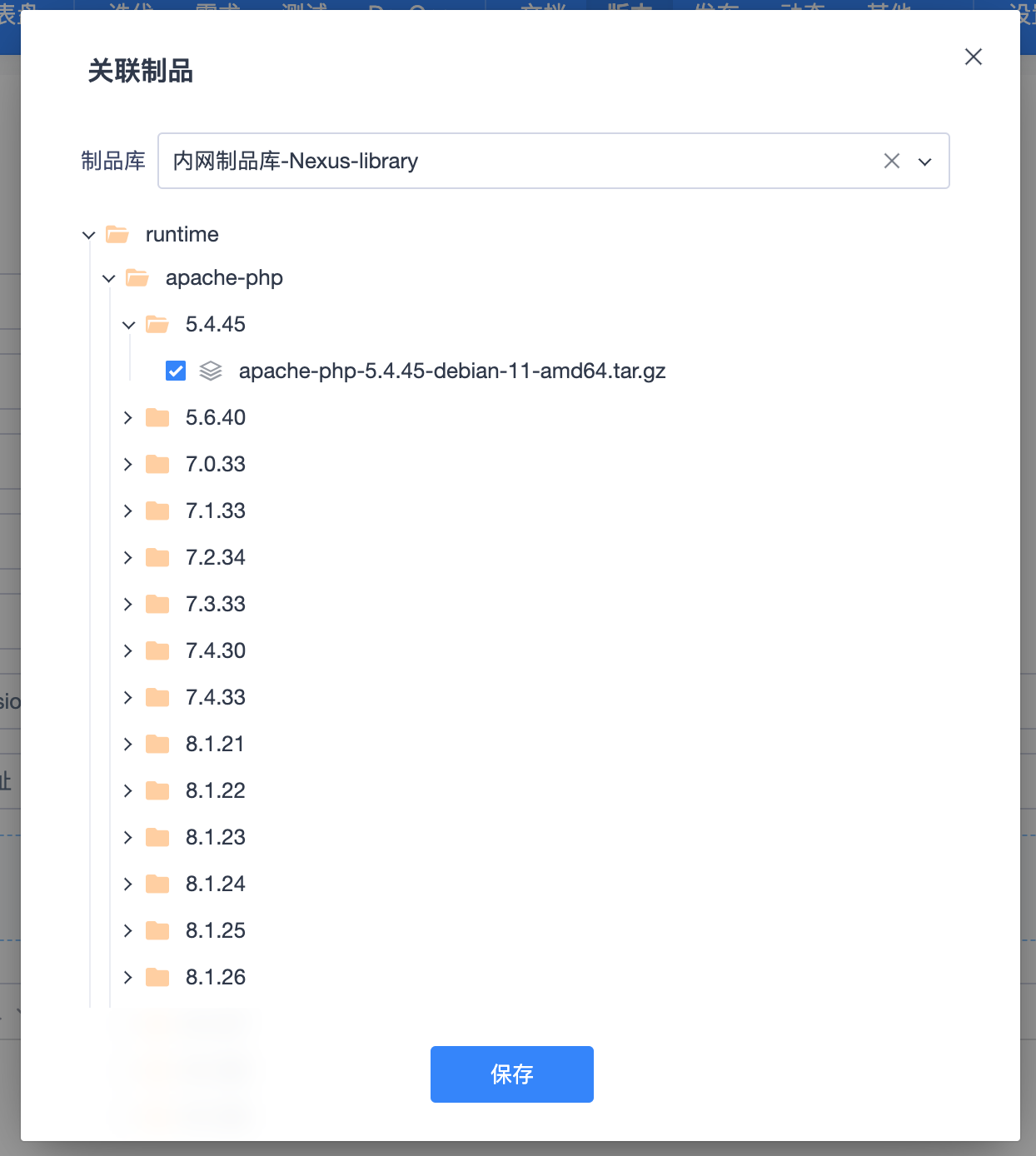Select the 8.1.21 version label
Image resolution: width=1036 pixels, height=1156 pixels.
[x=215, y=744]
